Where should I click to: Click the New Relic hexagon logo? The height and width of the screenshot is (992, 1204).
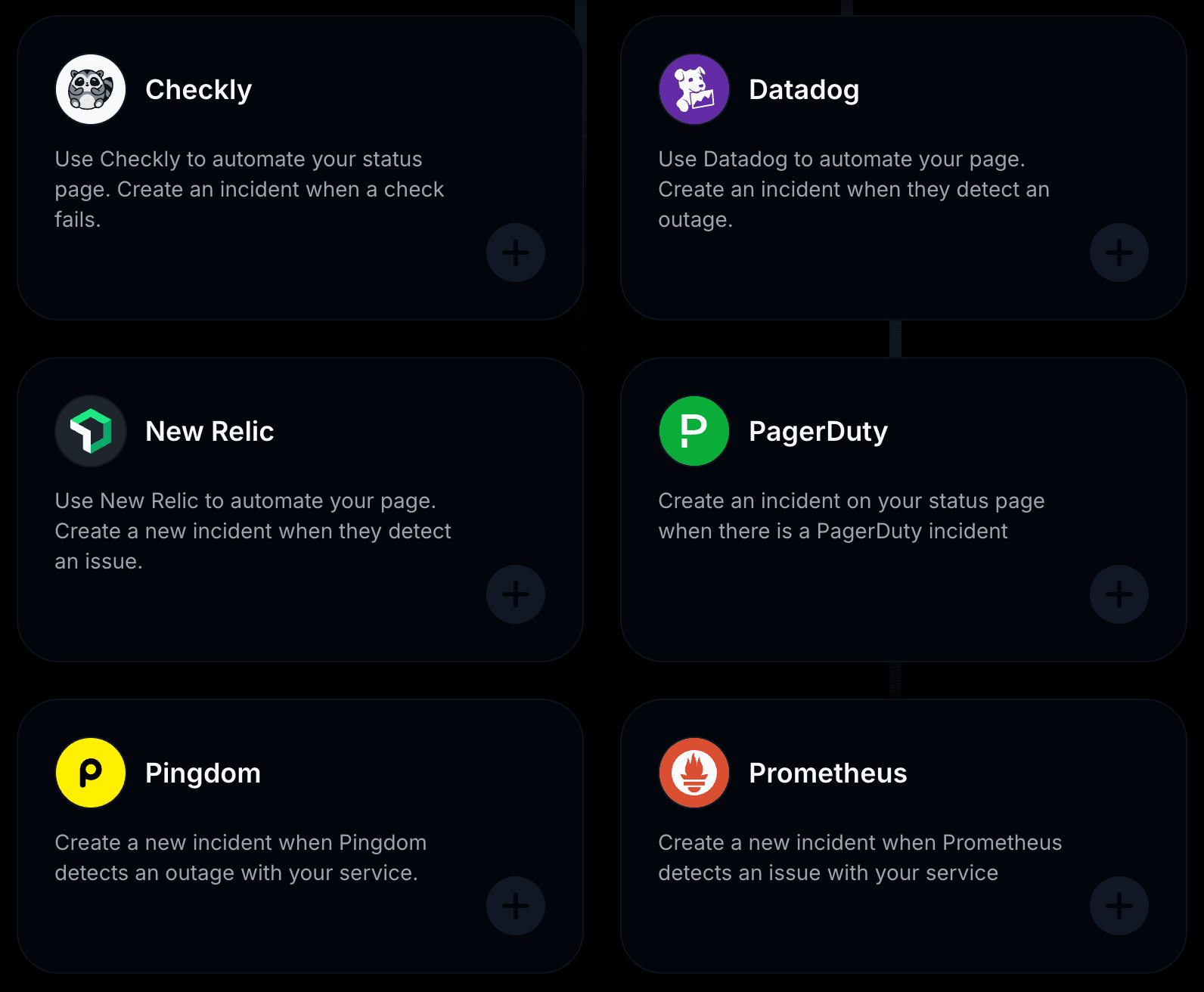(91, 431)
